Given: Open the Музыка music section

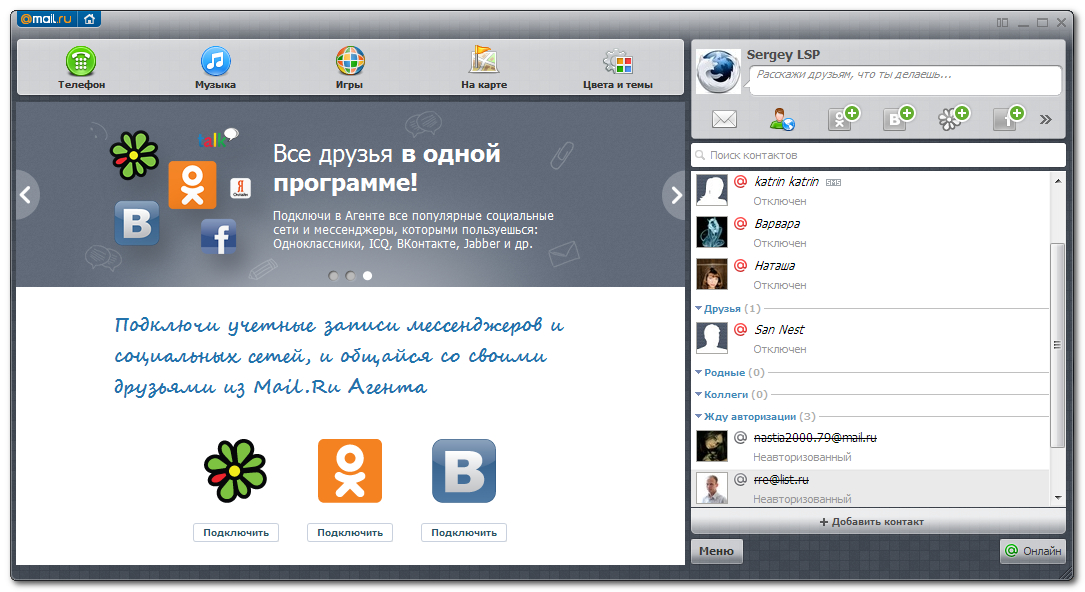Looking at the screenshot, I should click(x=215, y=67).
